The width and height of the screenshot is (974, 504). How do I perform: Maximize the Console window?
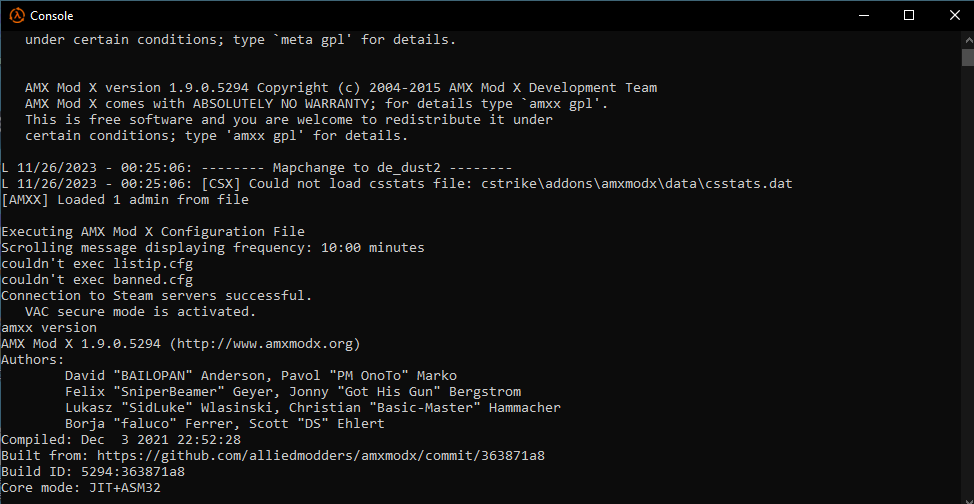[908, 15]
